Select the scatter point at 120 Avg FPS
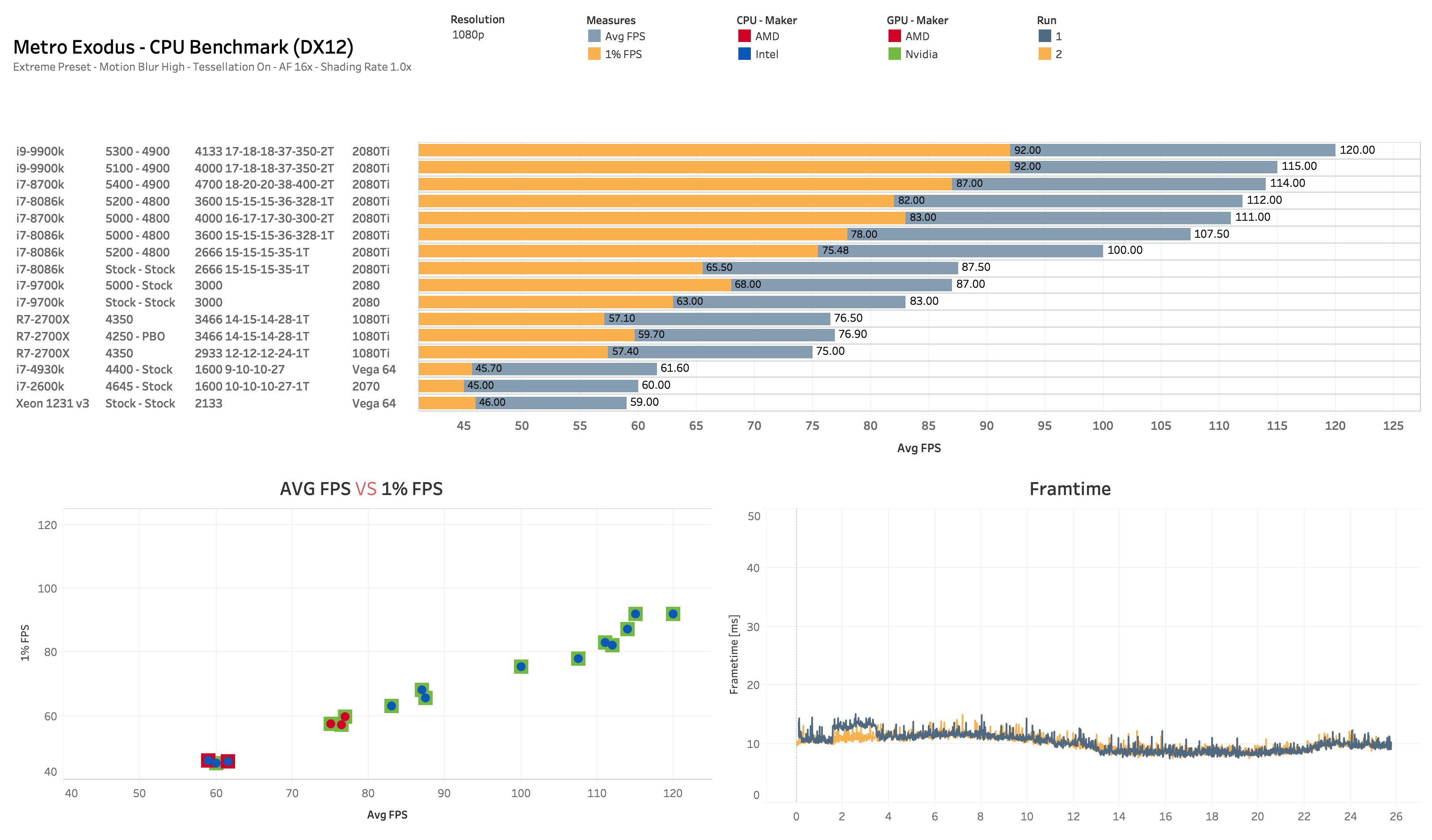Image resolution: width=1432 pixels, height=840 pixels. tap(673, 614)
